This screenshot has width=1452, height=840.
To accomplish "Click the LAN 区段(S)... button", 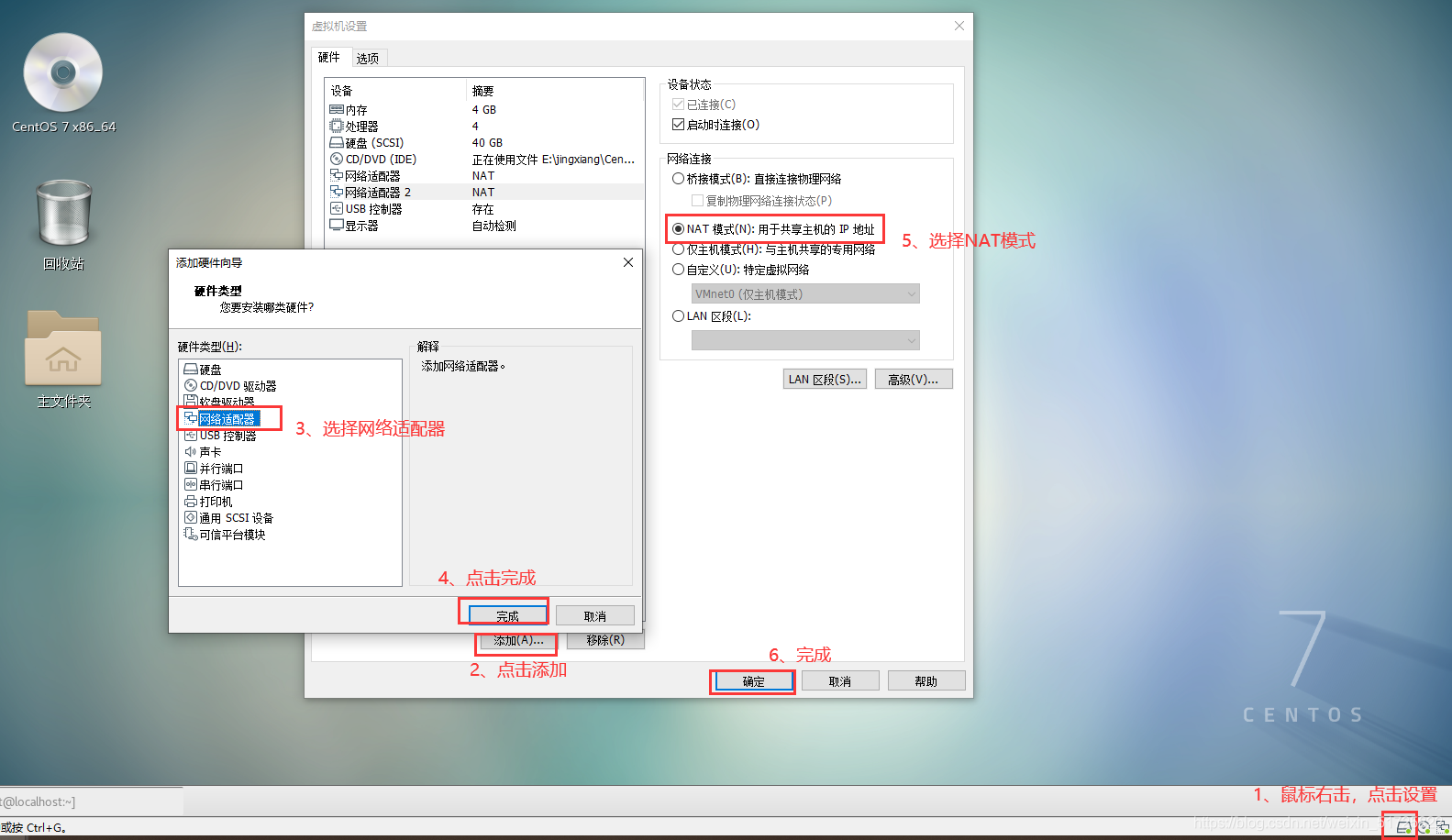I will (825, 379).
